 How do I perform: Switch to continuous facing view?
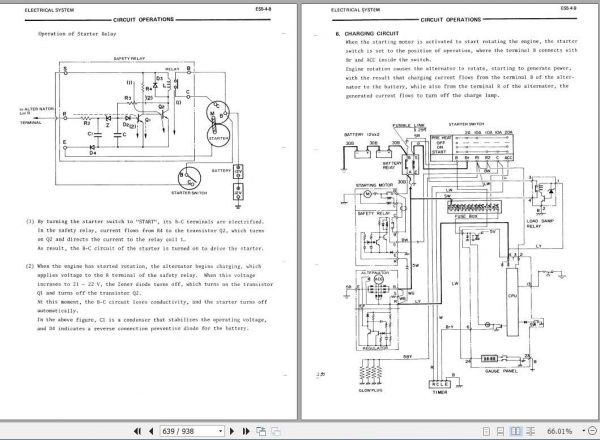point(530,431)
